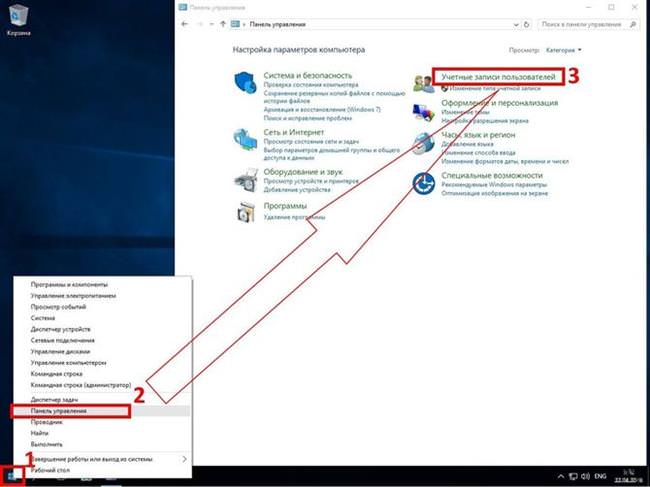Click the Панель управления breadcrumb in address bar
The image size is (650, 487).
coord(278,24)
